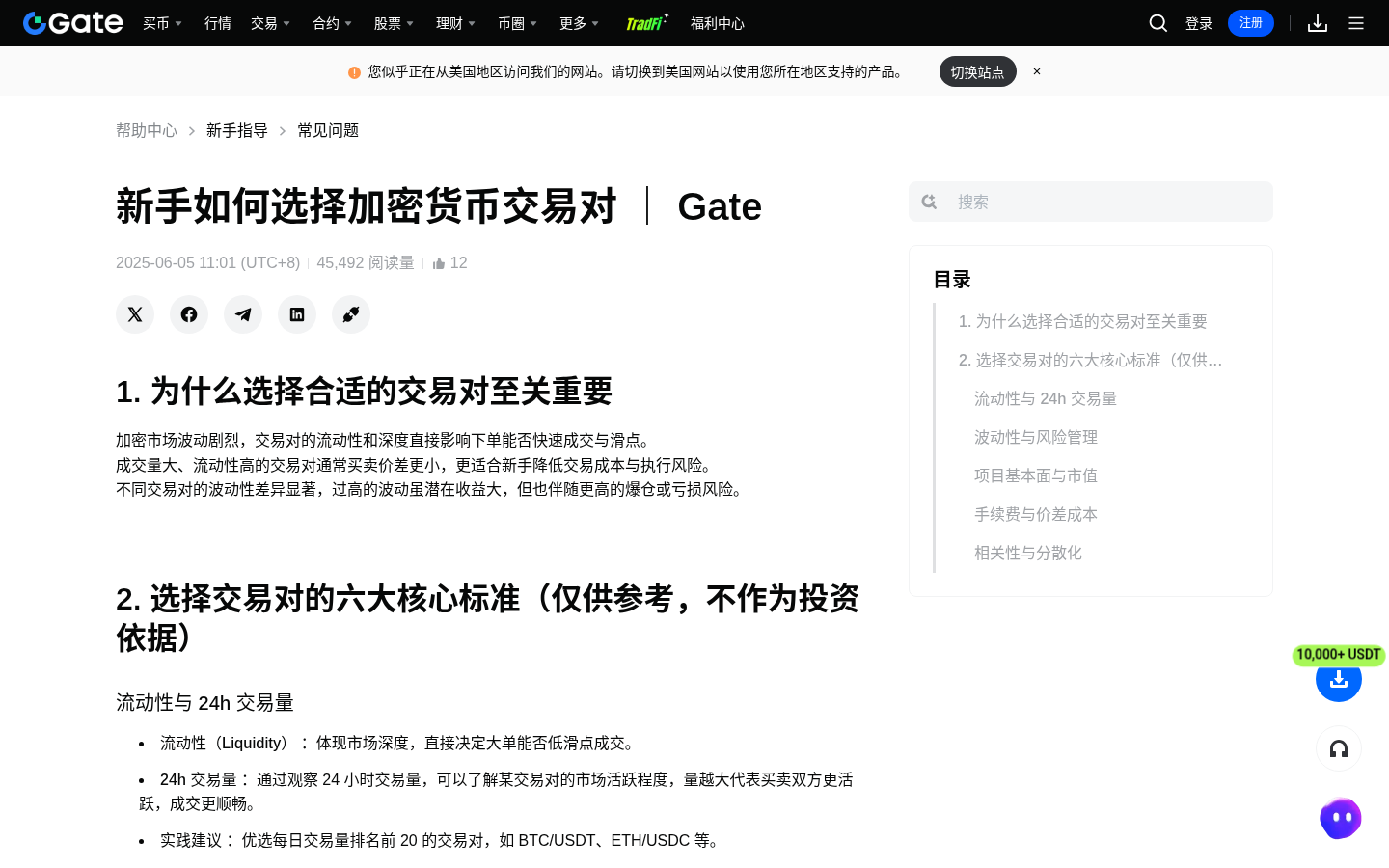
Task: Click the 45,492 阅读量 view count
Action: [x=366, y=263]
